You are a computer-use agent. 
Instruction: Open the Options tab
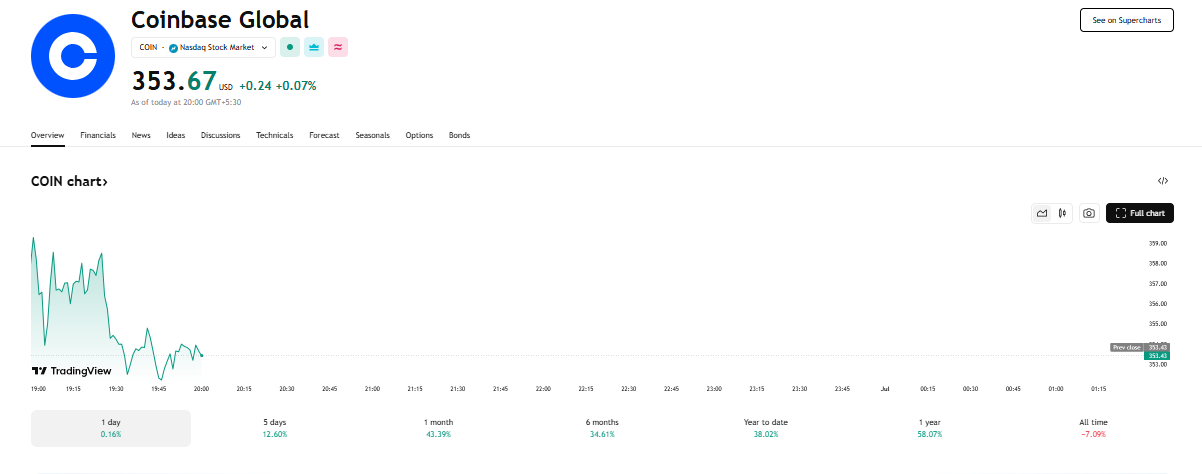(x=419, y=135)
